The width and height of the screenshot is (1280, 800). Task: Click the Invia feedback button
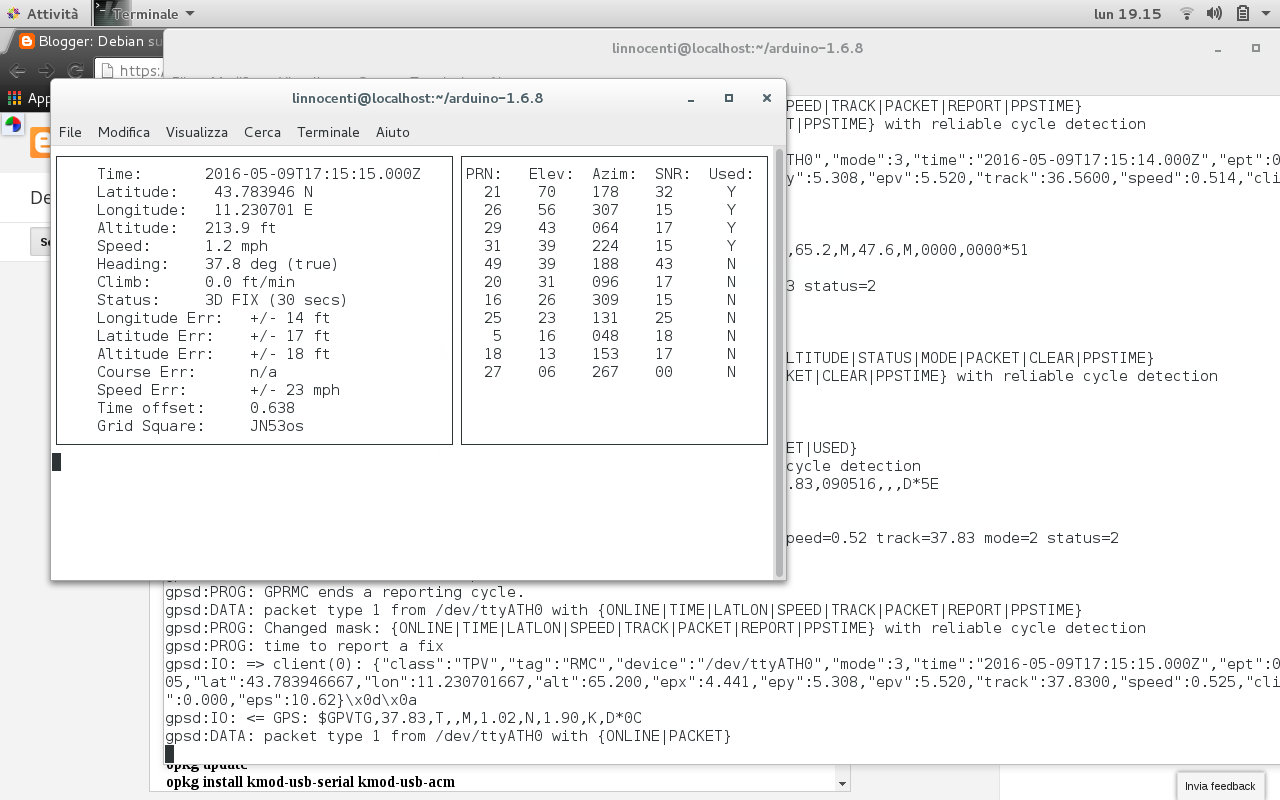(x=1220, y=787)
